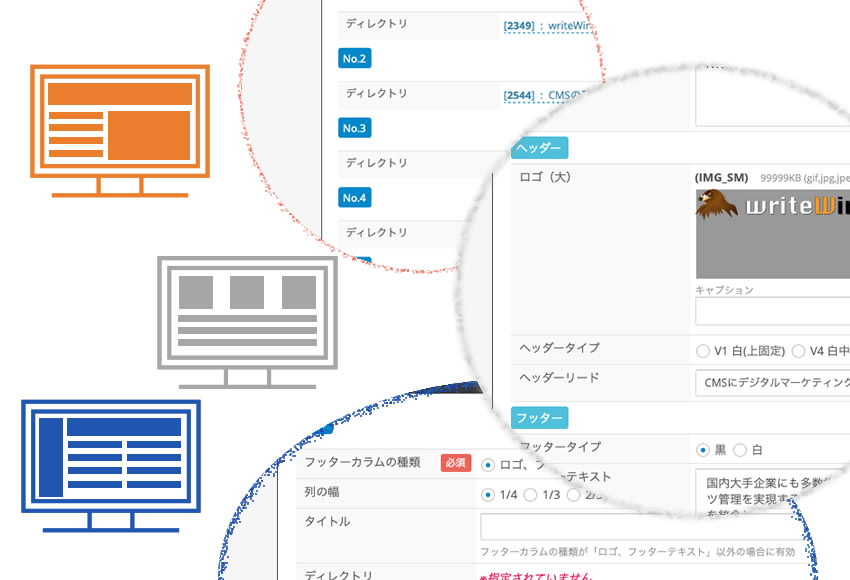This screenshot has width=850, height=580.
Task: Click the フッターカラムの種類 label
Action: pyautogui.click(x=362, y=462)
